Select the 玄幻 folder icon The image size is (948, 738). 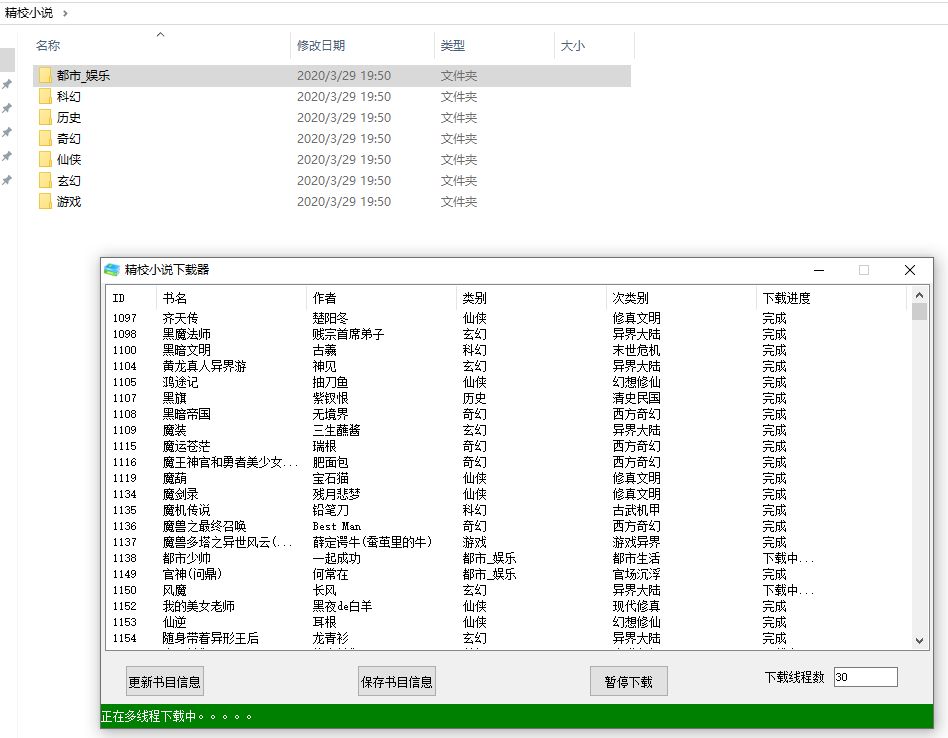click(x=44, y=181)
